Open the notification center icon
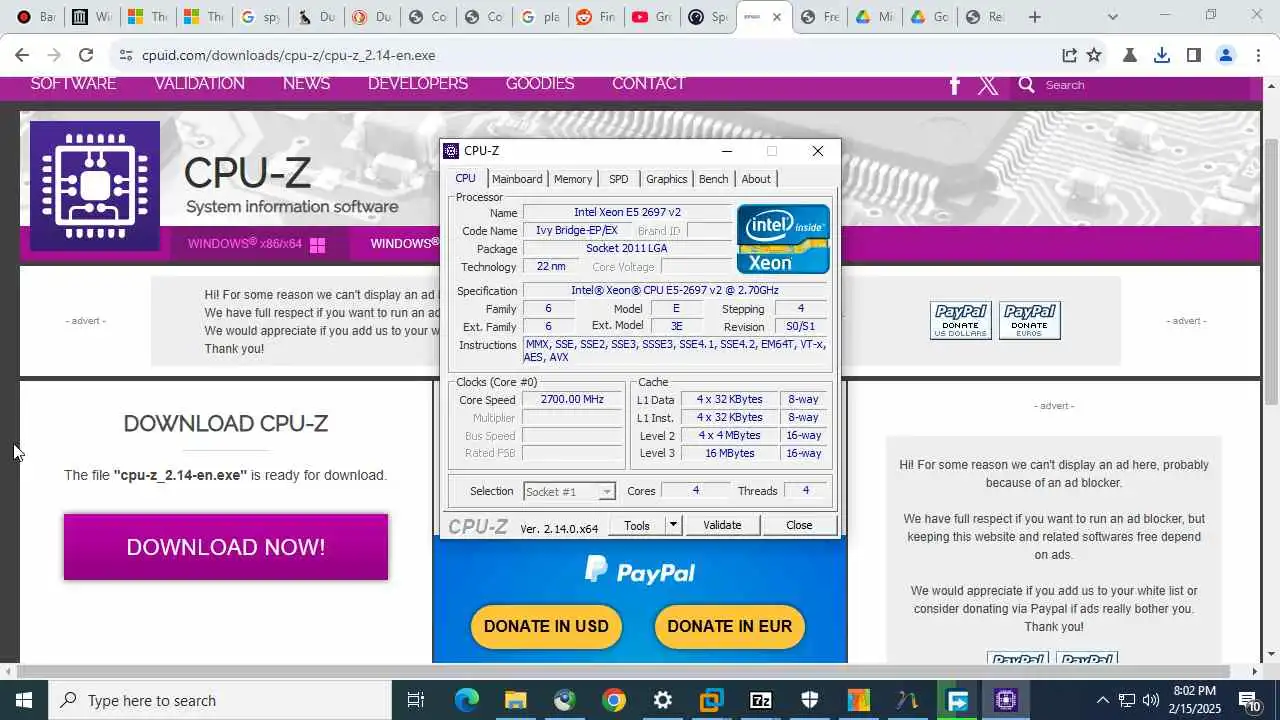Viewport: 1280px width, 720px height. (1248, 700)
